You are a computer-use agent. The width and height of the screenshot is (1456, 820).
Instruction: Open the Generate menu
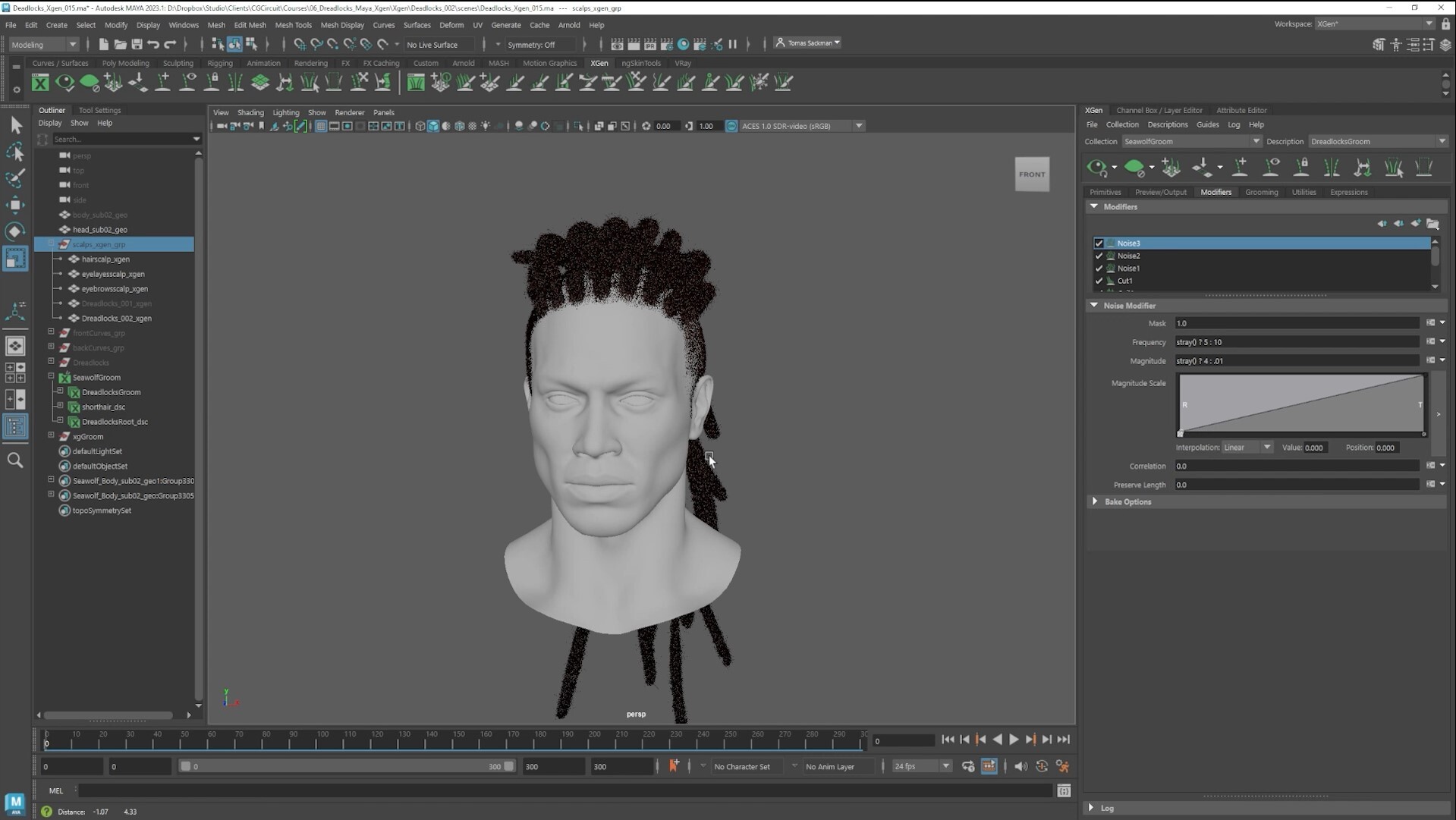point(505,25)
